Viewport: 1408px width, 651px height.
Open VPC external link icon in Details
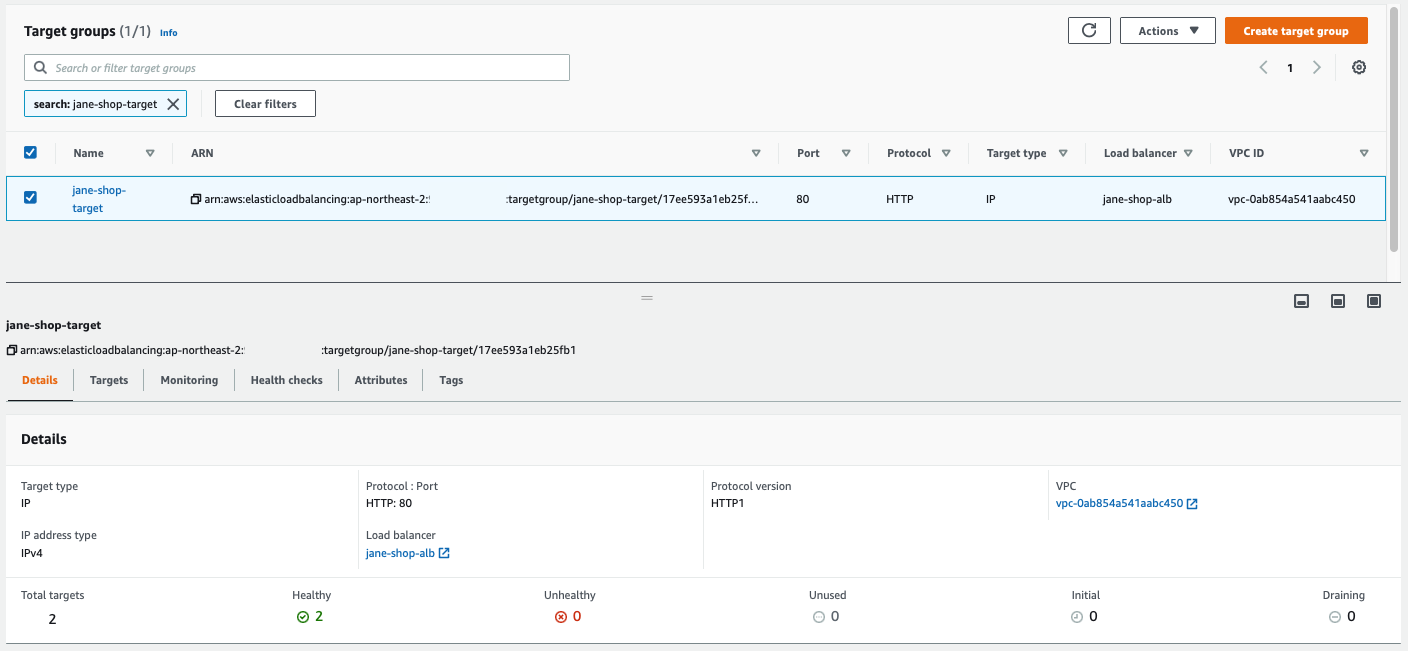pos(1192,504)
